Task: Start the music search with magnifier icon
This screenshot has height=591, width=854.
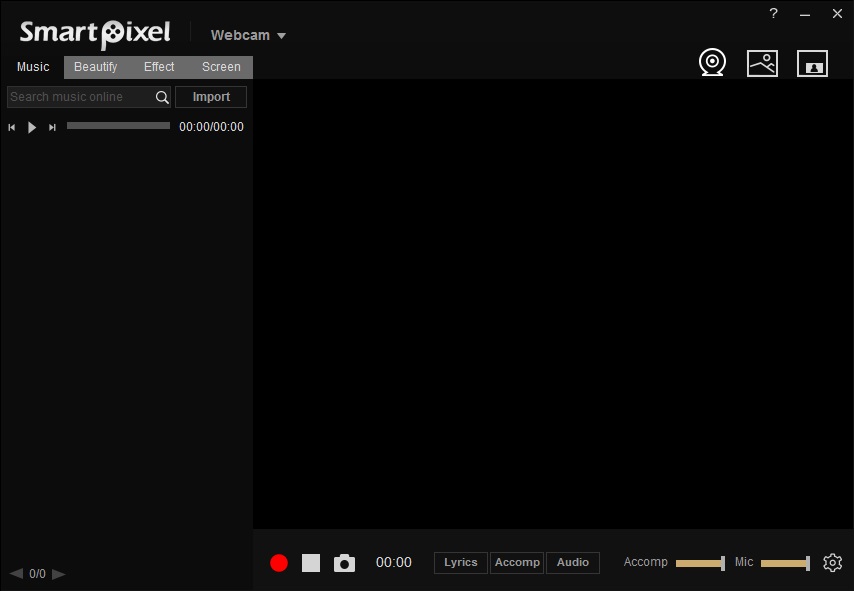Action: (161, 97)
